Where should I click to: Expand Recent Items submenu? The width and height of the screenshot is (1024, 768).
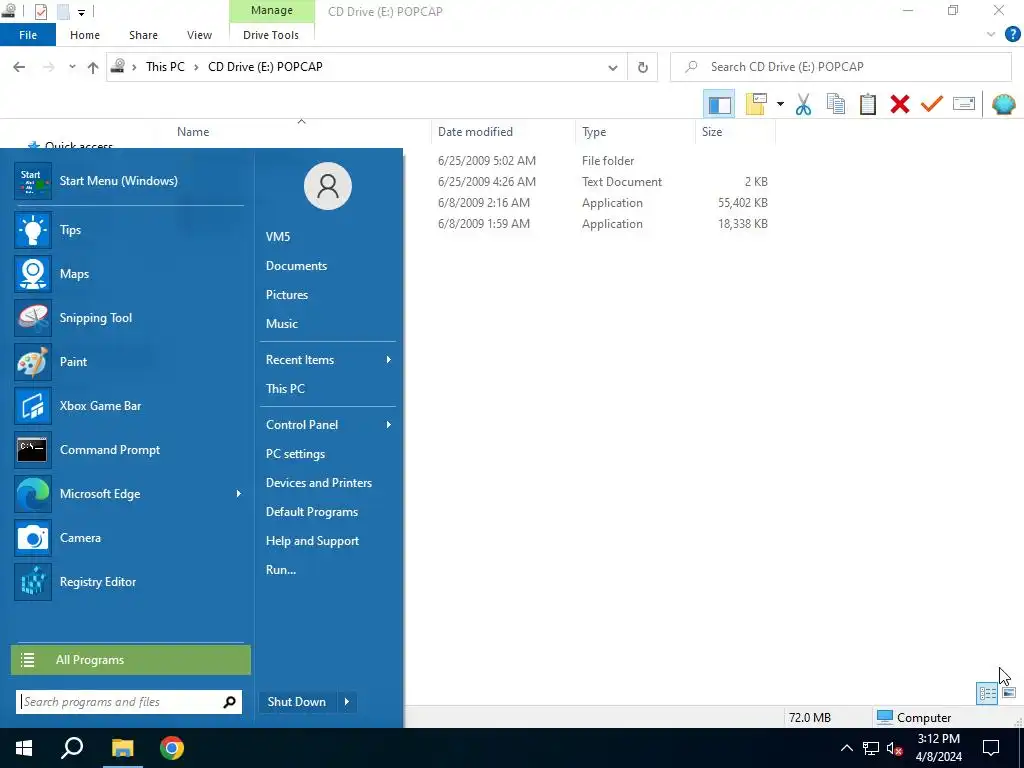(389, 360)
